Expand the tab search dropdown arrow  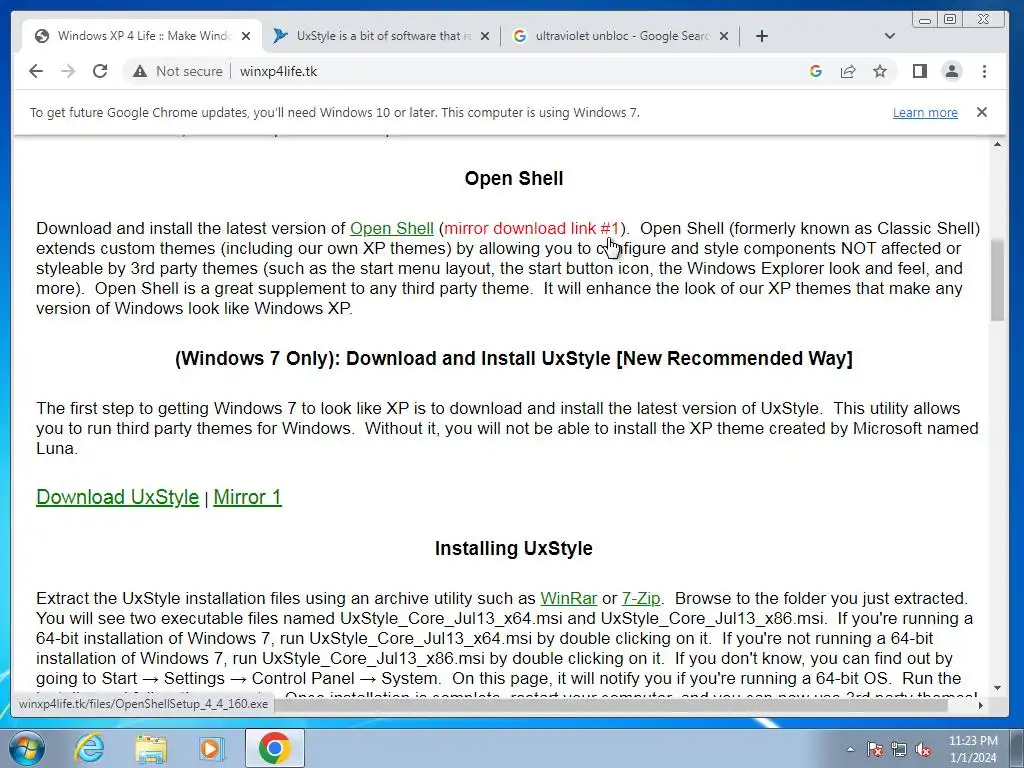point(889,36)
